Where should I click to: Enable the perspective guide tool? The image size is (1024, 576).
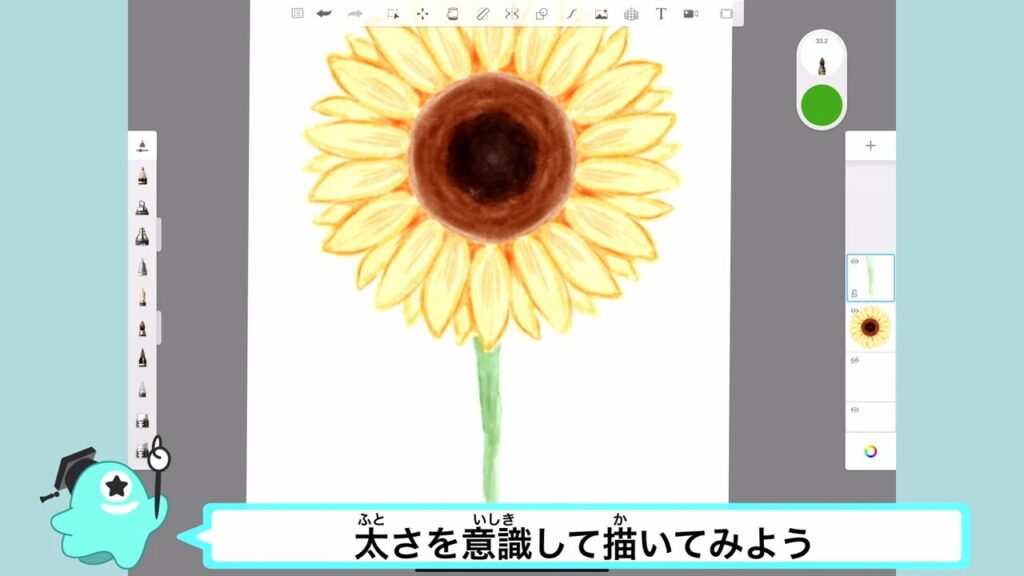[x=631, y=14]
